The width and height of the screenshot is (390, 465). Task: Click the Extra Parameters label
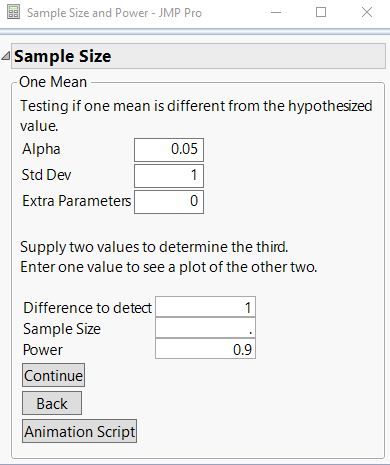tap(77, 201)
